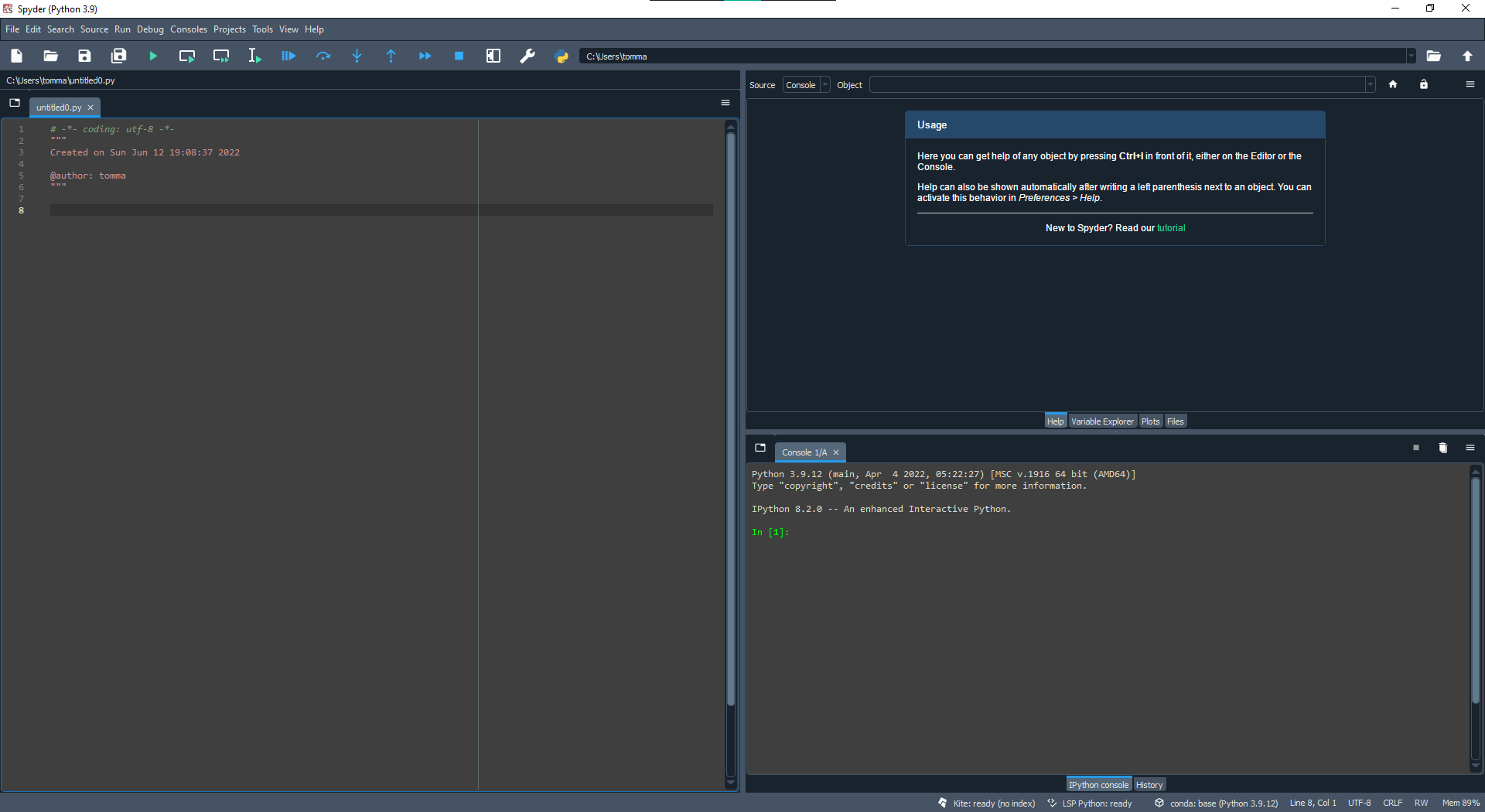This screenshot has height=812, width=1485.
Task: Run file with green play button
Action: [152, 56]
